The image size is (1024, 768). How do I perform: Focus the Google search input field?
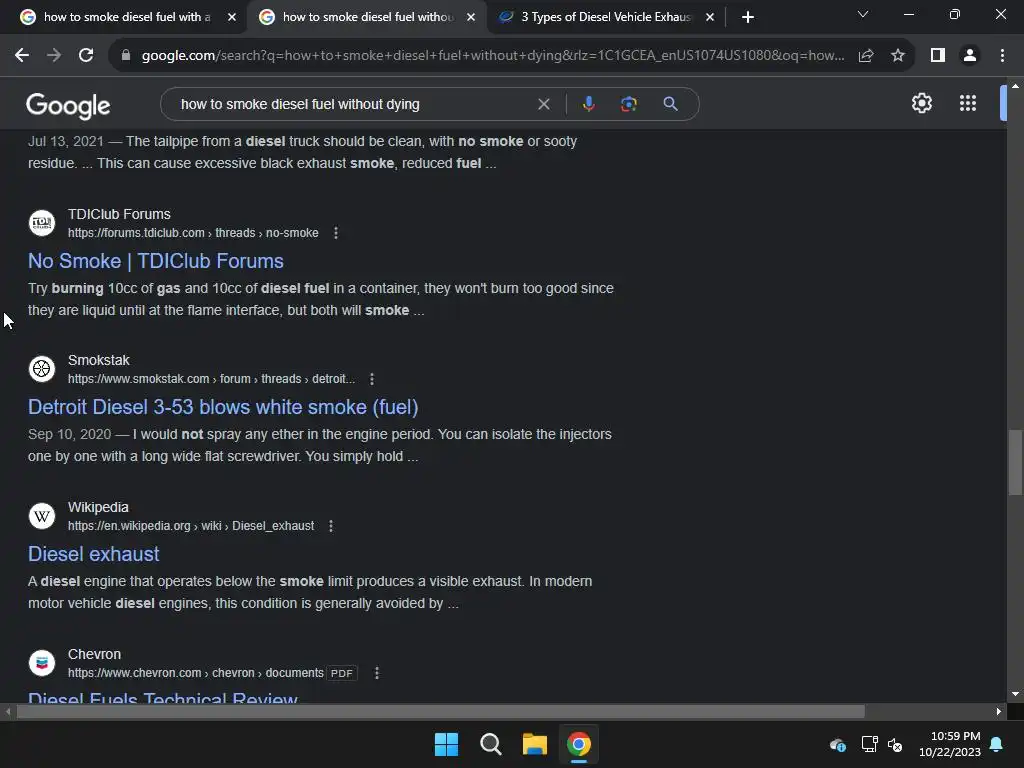pos(353,104)
